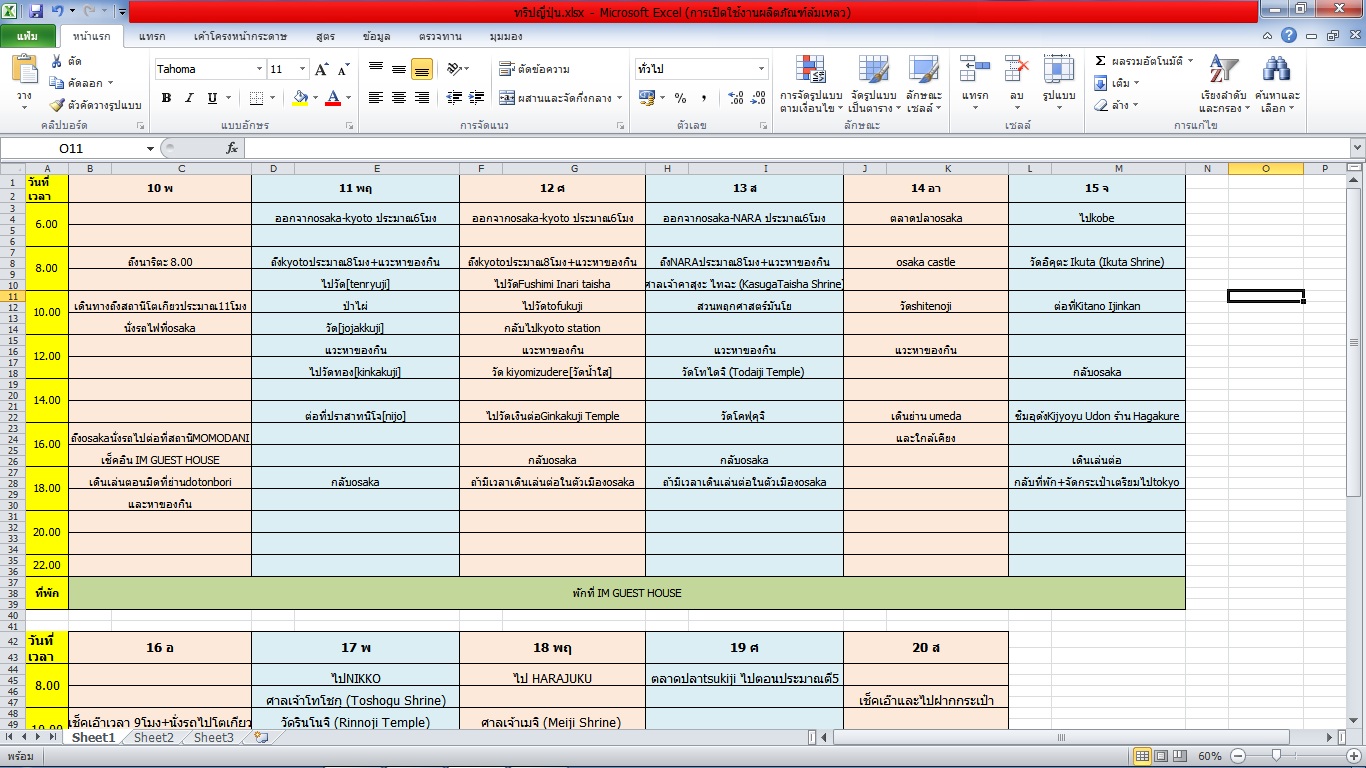Click the zoom slider handle
Image resolution: width=1366 pixels, height=768 pixels.
tap(1276, 756)
